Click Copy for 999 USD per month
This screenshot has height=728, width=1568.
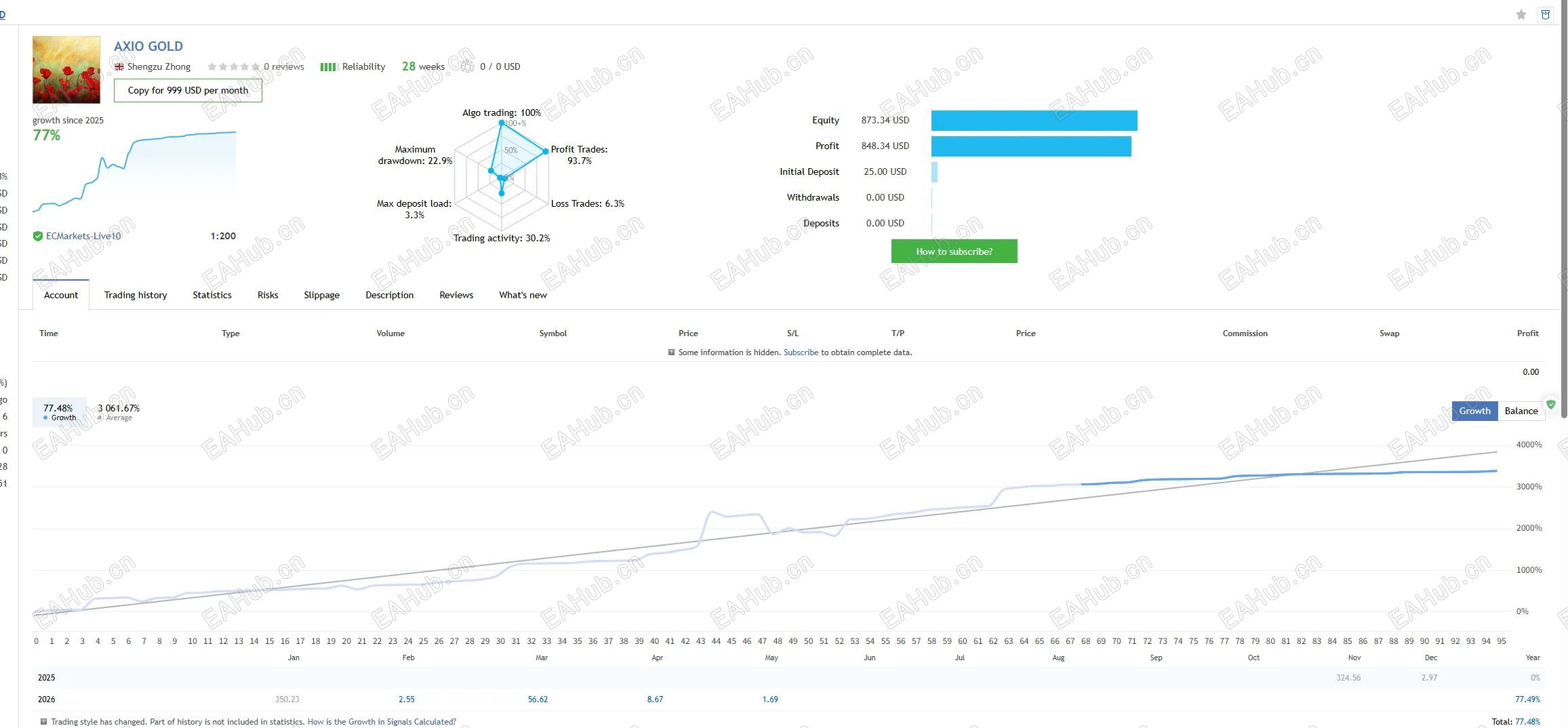188,91
